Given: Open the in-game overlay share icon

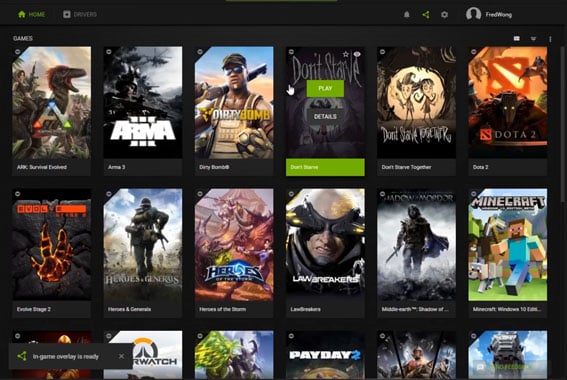Looking at the screenshot, I should 426,15.
